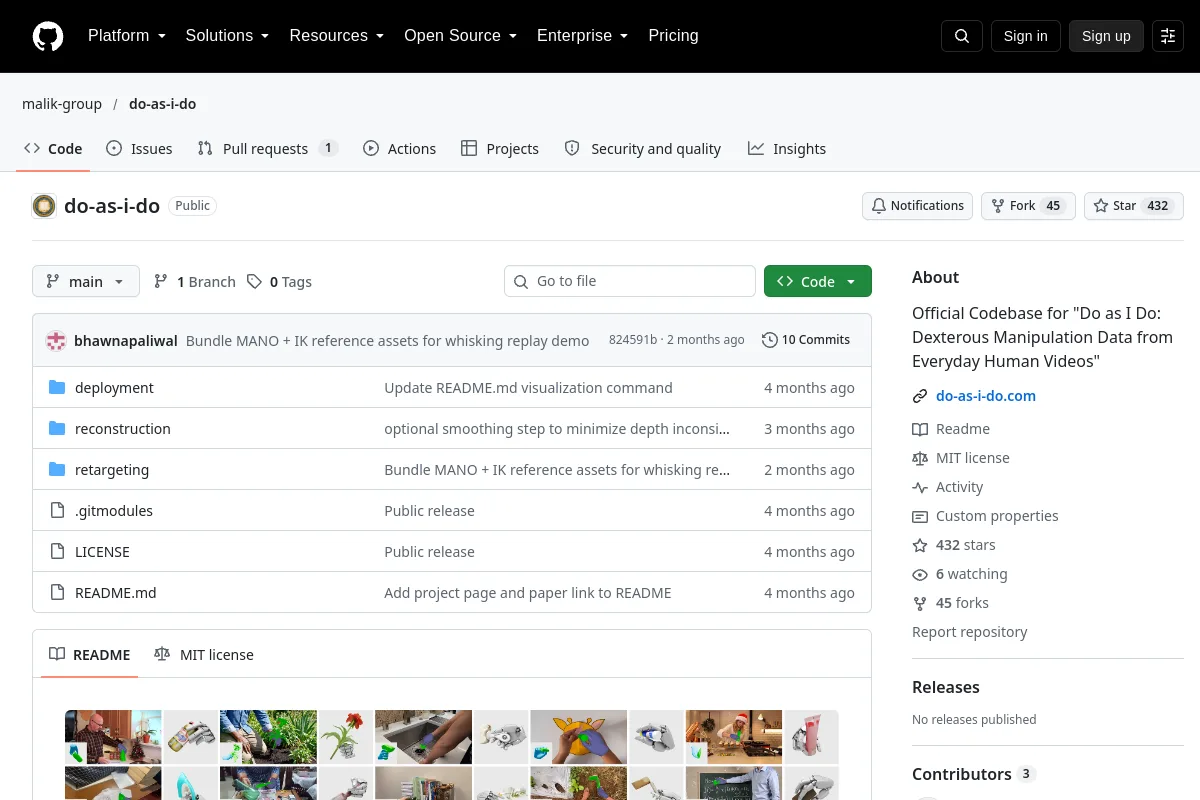Expand the Open Source menu
This screenshot has width=1200, height=800.
point(460,36)
